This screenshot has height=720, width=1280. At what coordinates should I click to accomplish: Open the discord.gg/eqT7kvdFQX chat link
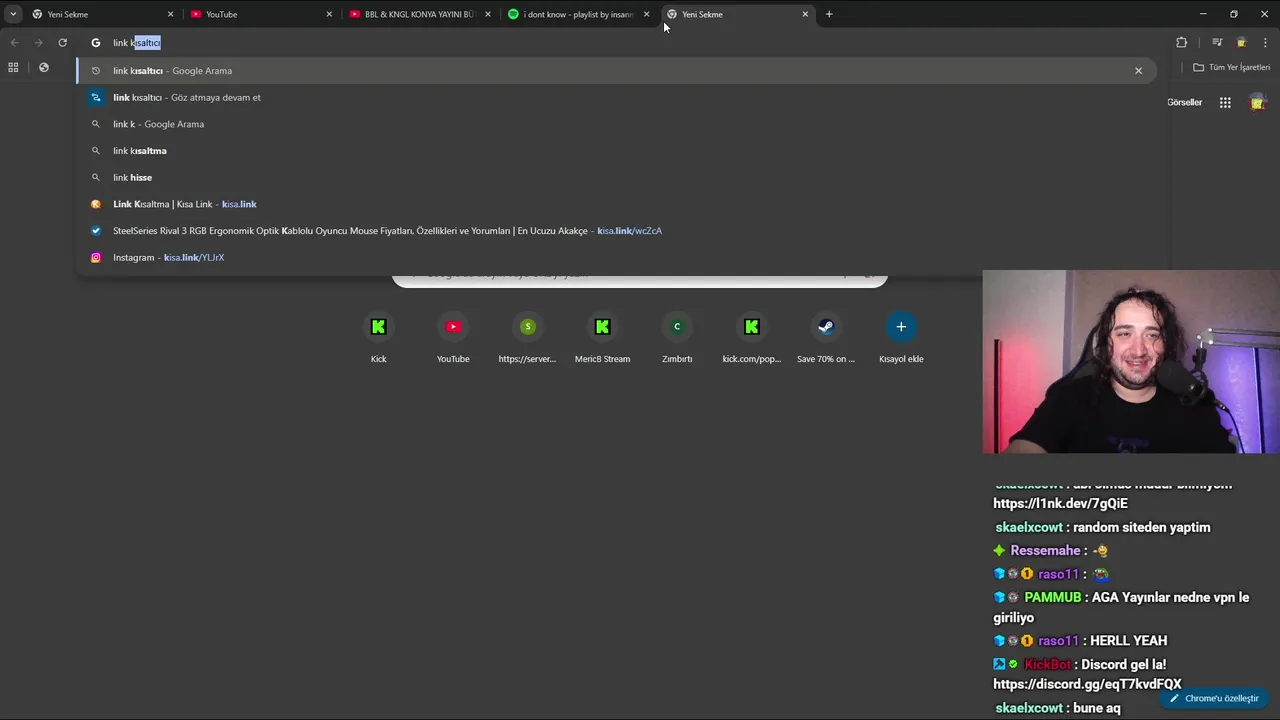point(1087,685)
